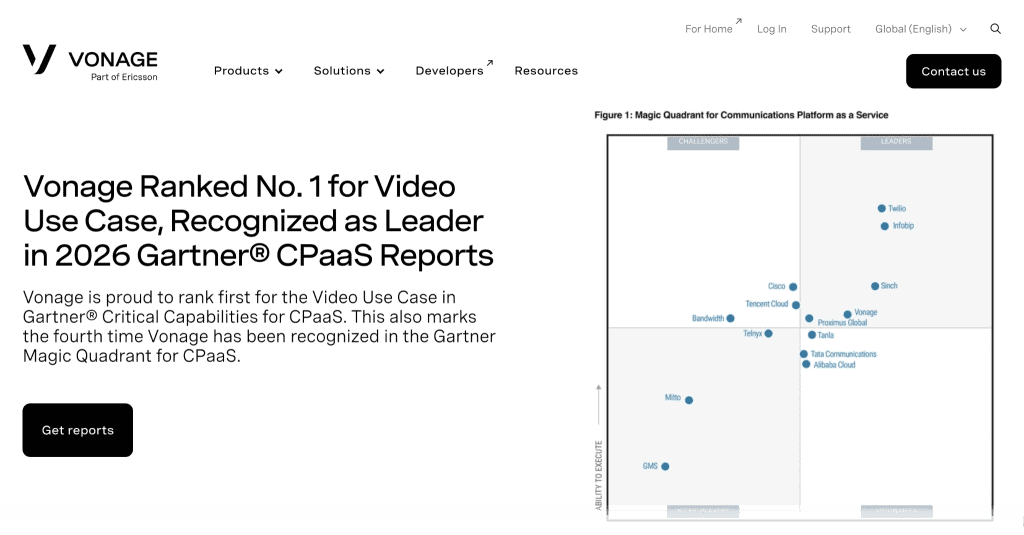Click the Get reports button

click(x=78, y=430)
